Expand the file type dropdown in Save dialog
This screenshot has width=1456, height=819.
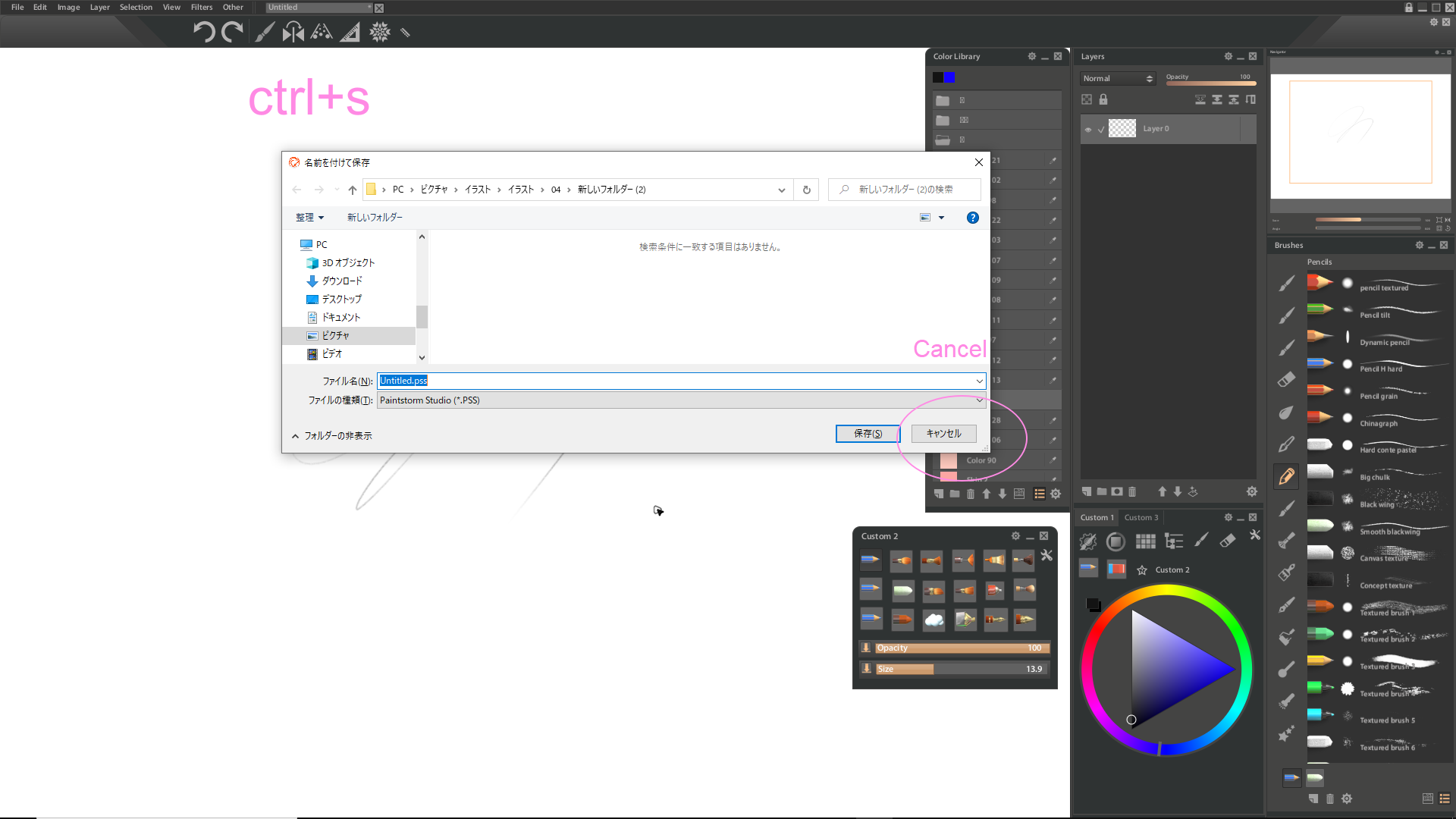coord(978,400)
